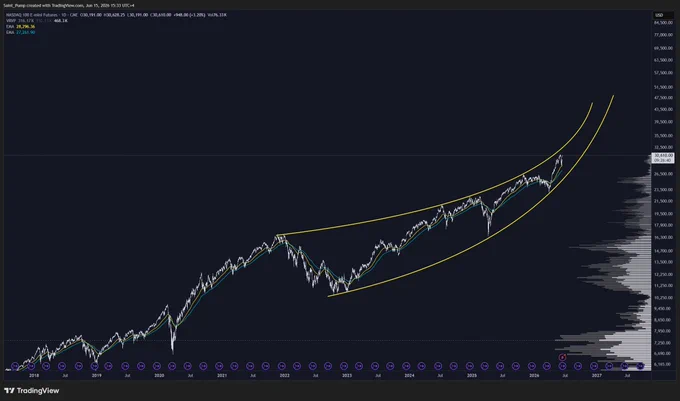Click the 12,250.00 price axis label
The height and width of the screenshot is (401, 680).
coord(663,274)
